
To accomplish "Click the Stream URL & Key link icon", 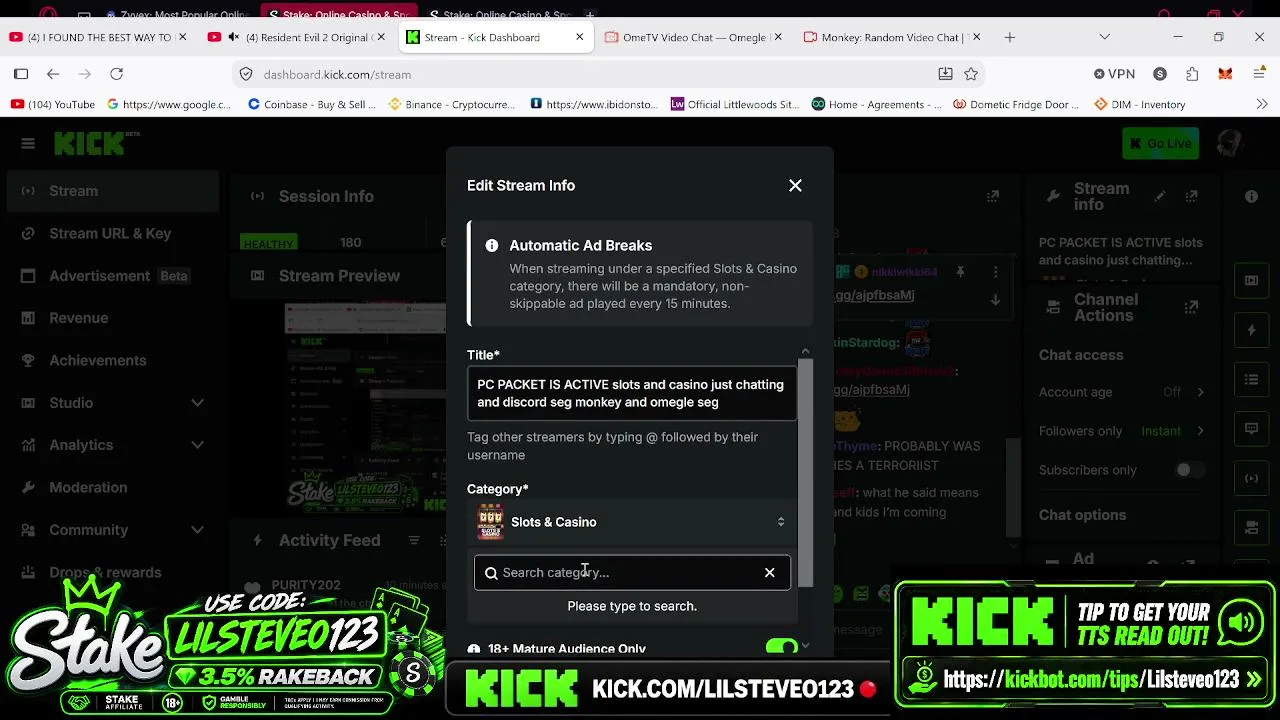I will point(28,233).
